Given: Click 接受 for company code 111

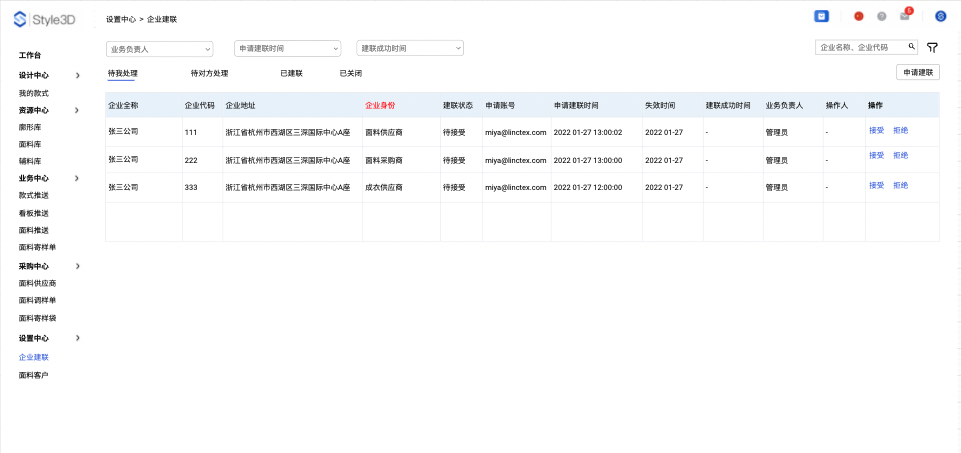Looking at the screenshot, I should (876, 130).
